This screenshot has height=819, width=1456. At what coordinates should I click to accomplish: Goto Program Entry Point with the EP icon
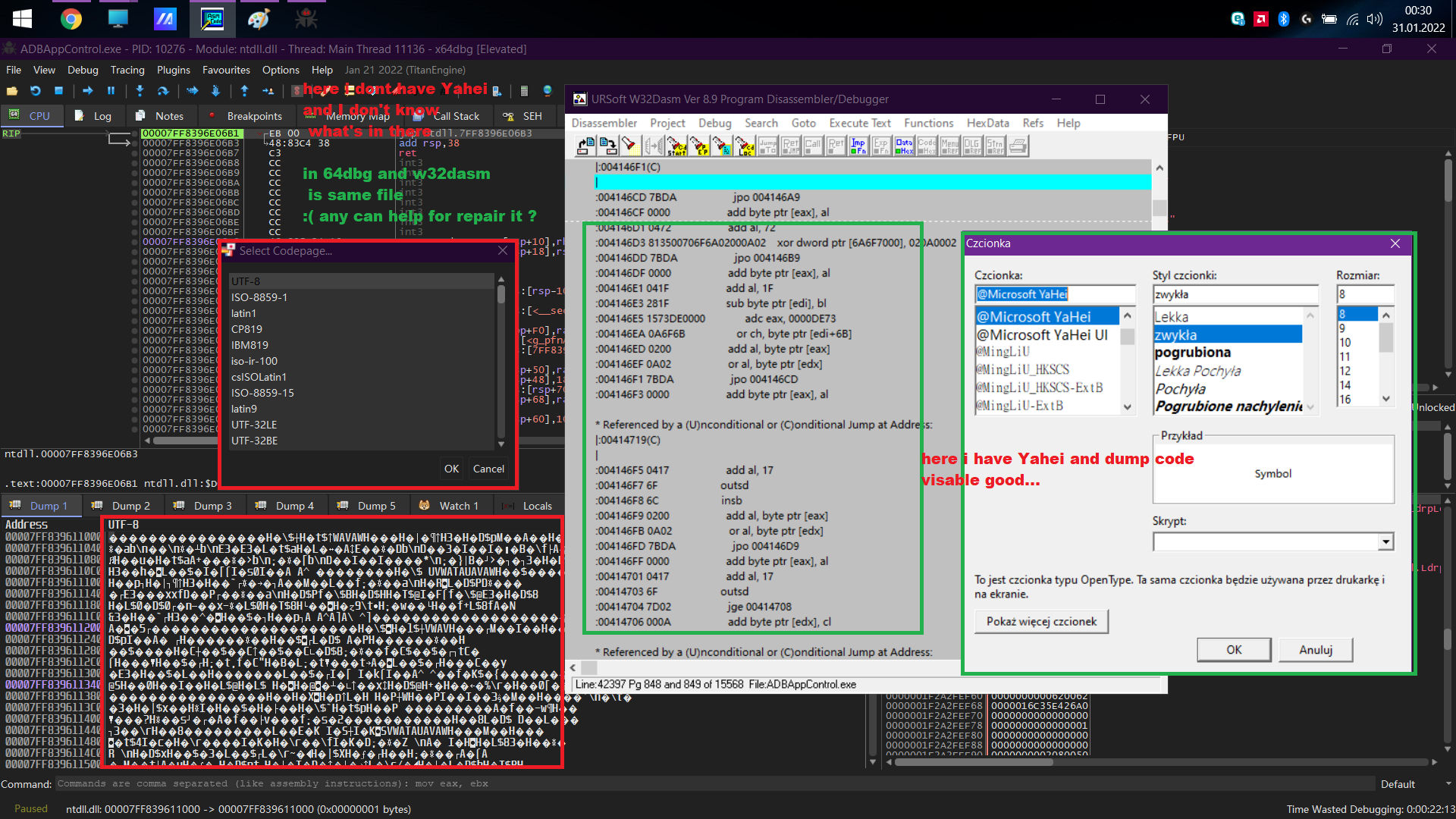pos(699,145)
